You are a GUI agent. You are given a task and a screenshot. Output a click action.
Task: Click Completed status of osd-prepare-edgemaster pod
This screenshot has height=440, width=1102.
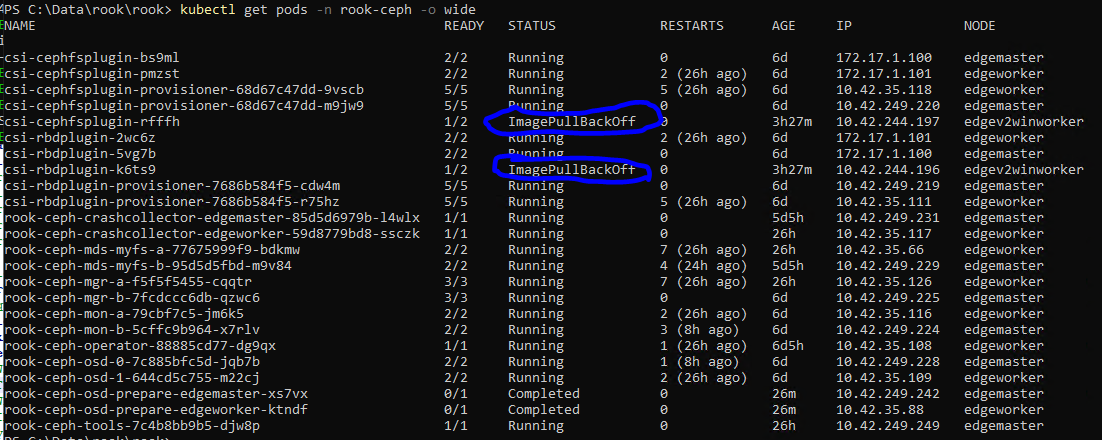[x=544, y=394]
